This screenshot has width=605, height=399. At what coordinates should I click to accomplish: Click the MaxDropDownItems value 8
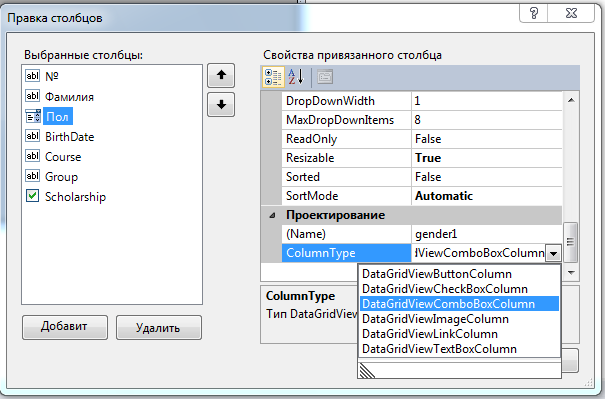point(487,120)
